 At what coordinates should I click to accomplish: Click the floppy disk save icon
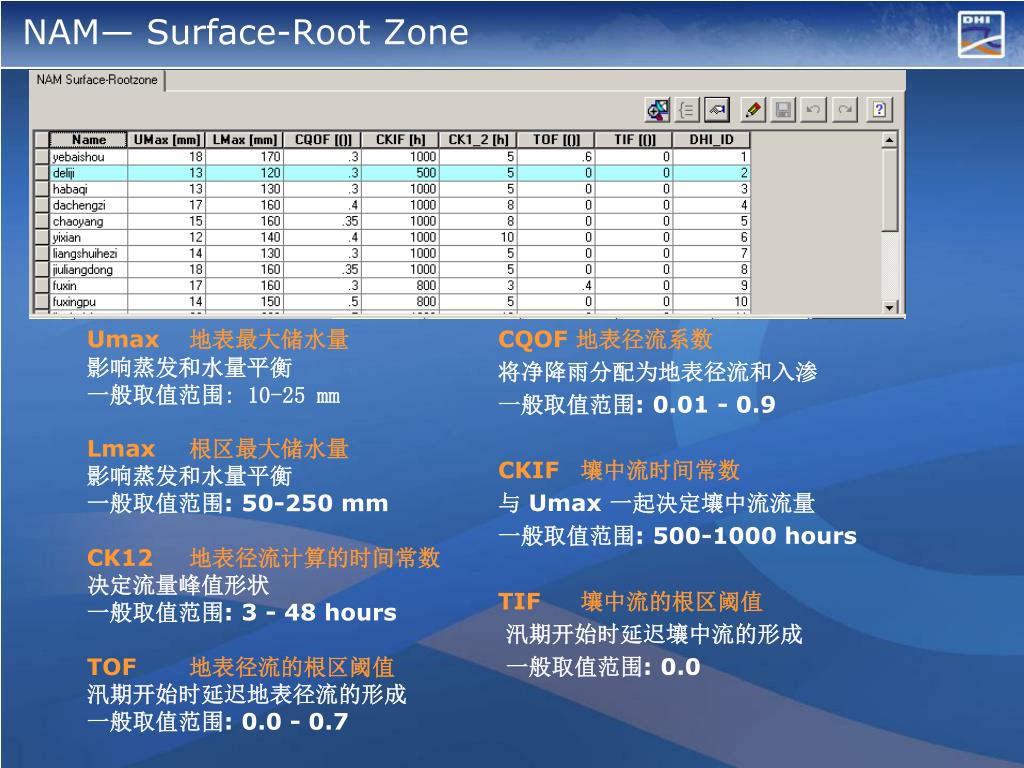pyautogui.click(x=783, y=110)
